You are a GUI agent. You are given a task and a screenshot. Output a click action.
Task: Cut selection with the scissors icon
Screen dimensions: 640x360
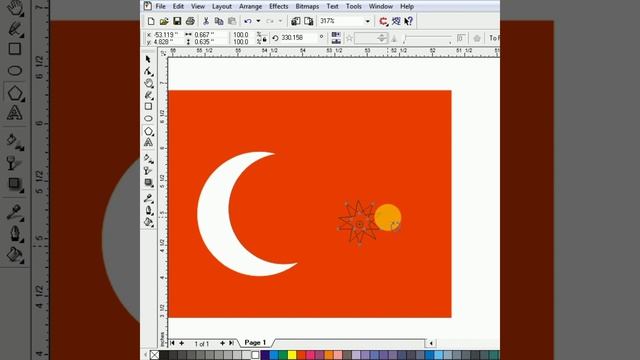206,21
